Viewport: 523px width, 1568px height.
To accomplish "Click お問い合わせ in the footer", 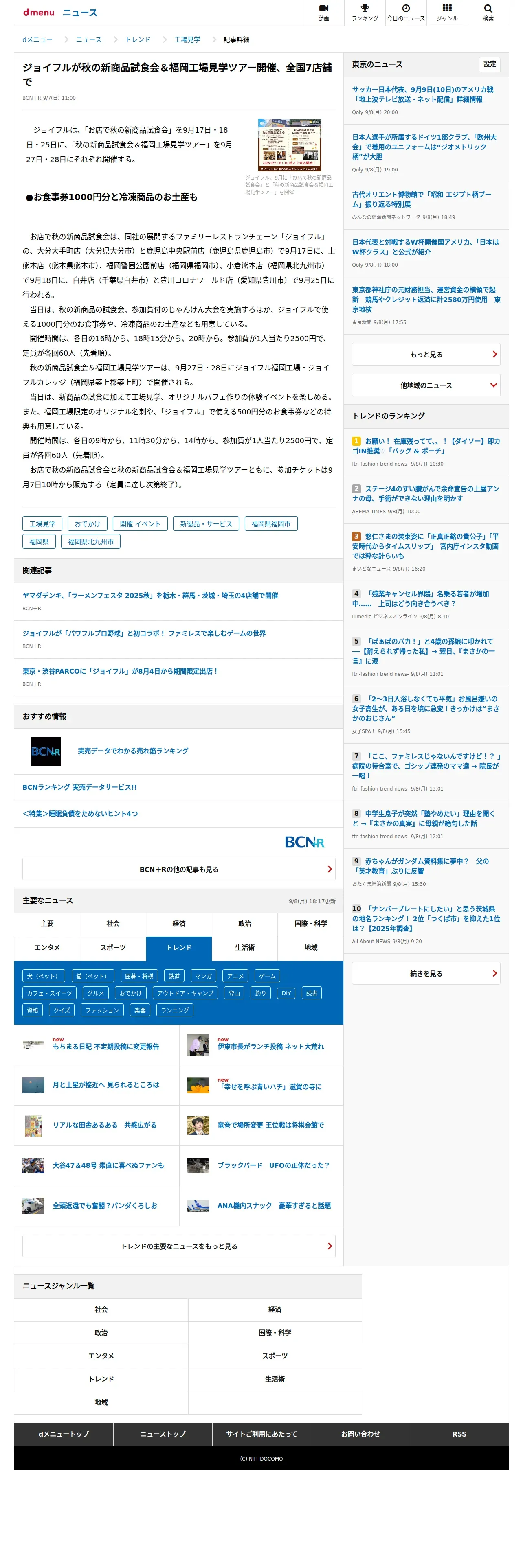I will (x=360, y=1434).
